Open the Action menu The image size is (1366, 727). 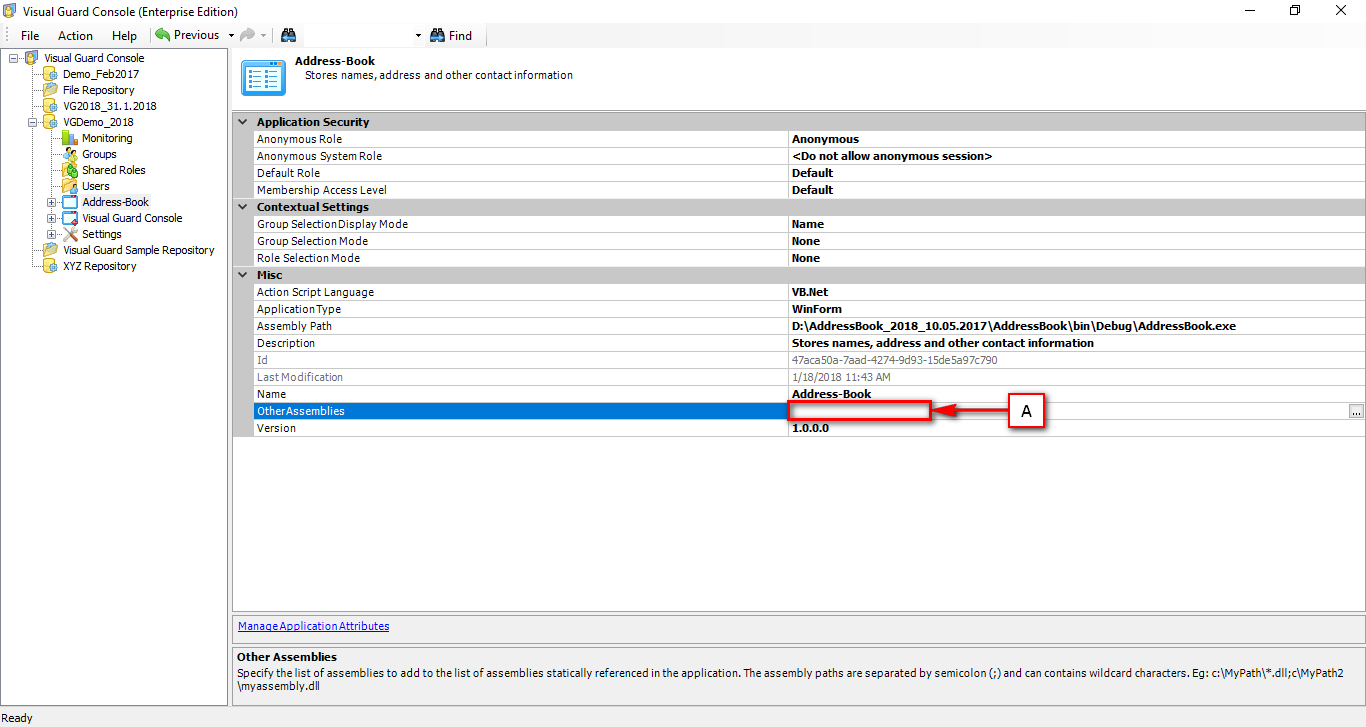pos(75,35)
